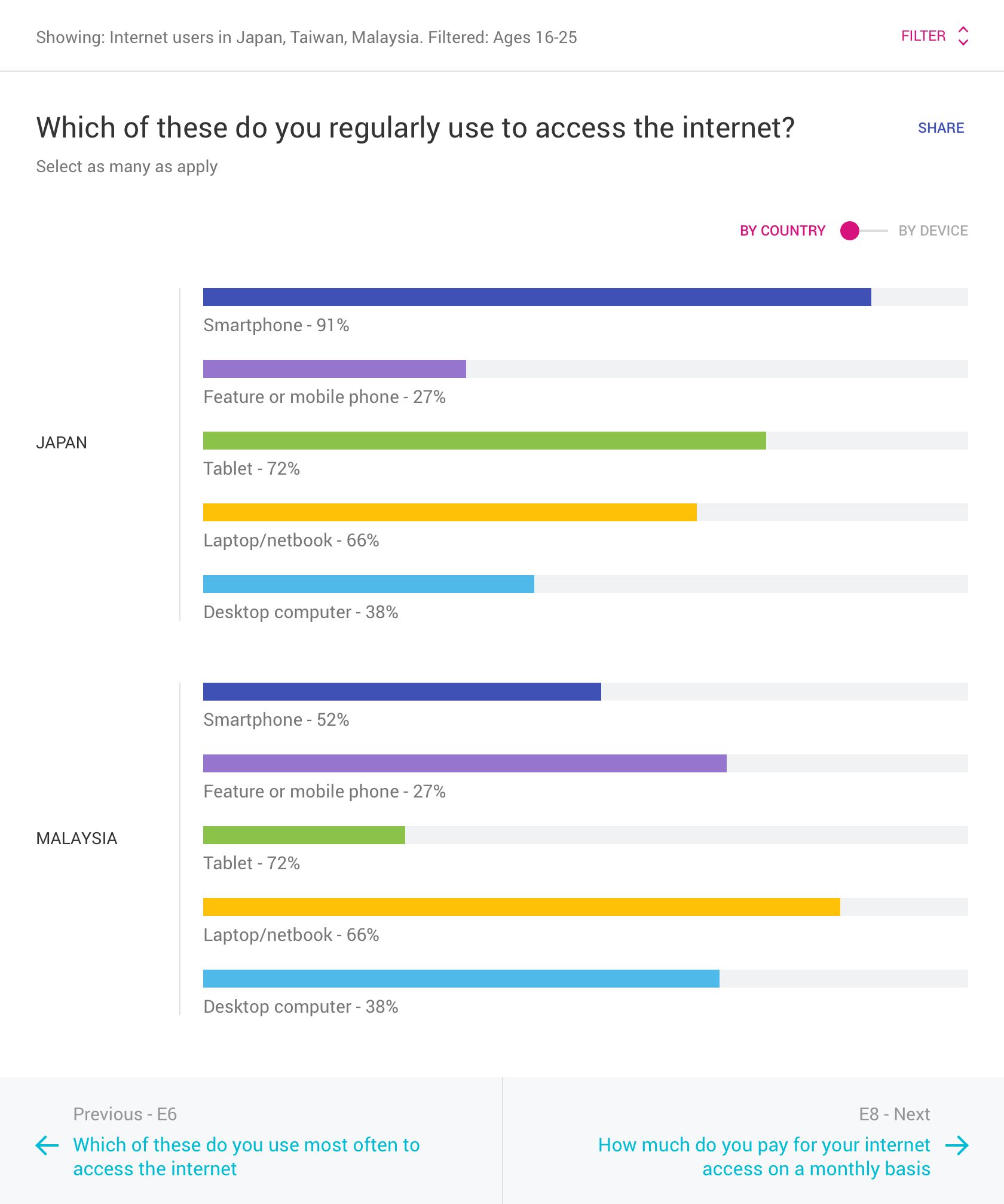Click Malaysia's Laptop/netbook bar
The width and height of the screenshot is (1004, 1204).
point(520,906)
